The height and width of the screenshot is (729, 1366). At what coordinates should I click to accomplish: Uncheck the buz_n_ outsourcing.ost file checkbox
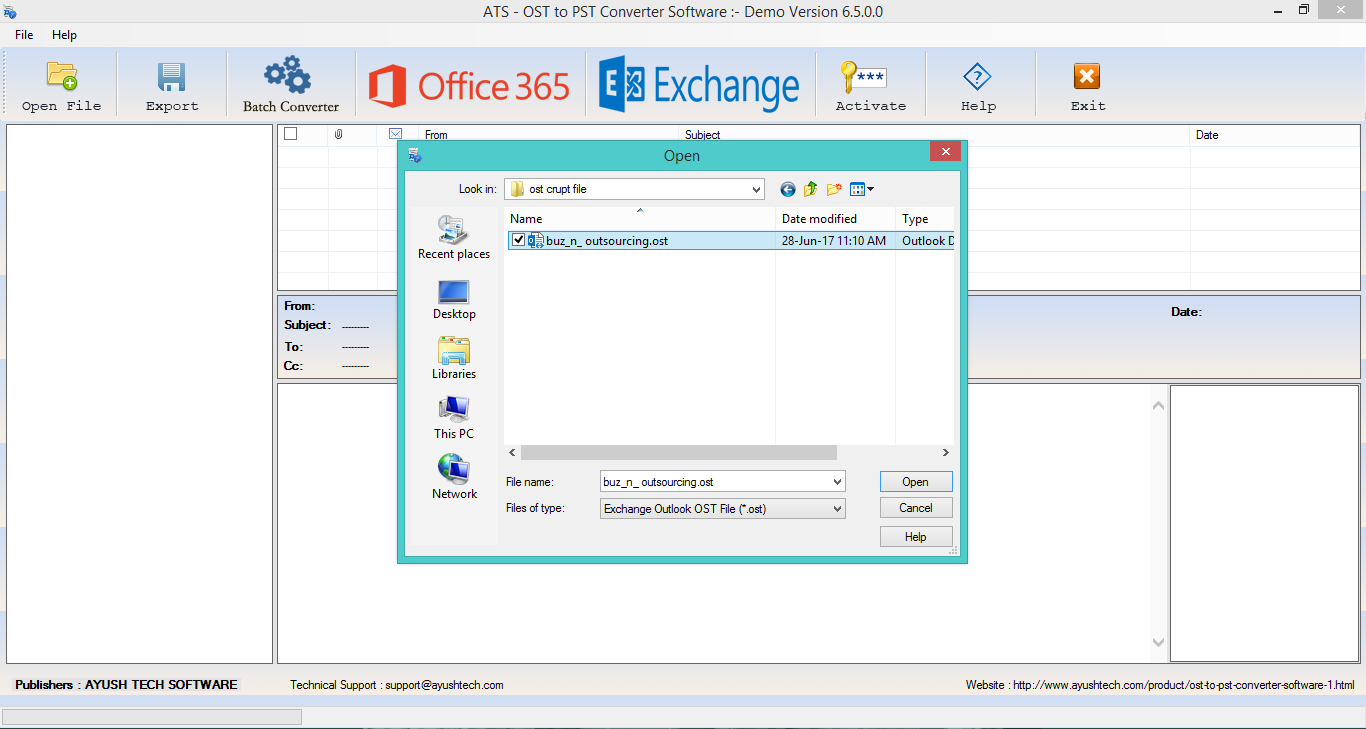pyautogui.click(x=518, y=240)
